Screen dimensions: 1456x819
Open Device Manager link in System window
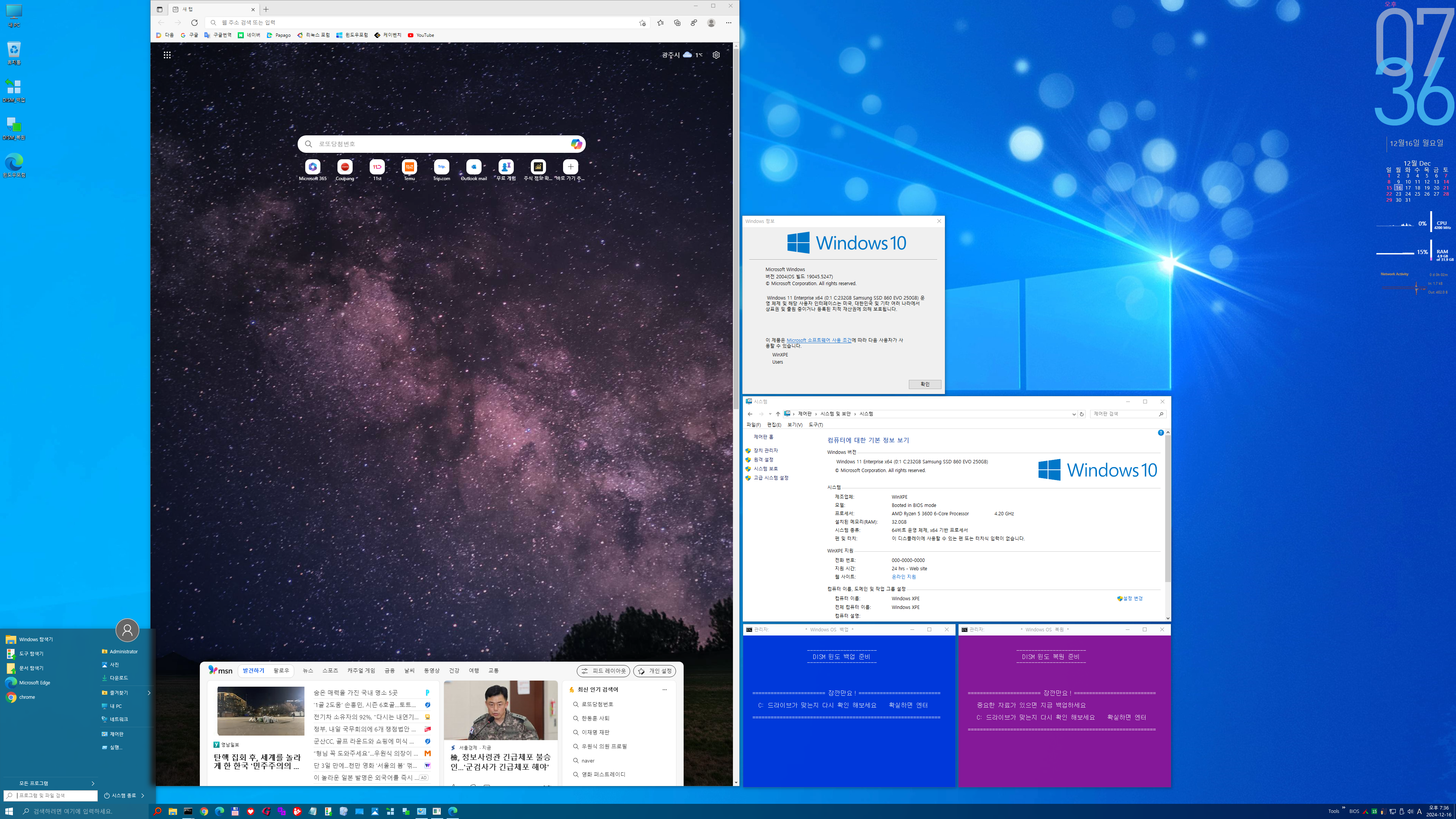(765, 450)
